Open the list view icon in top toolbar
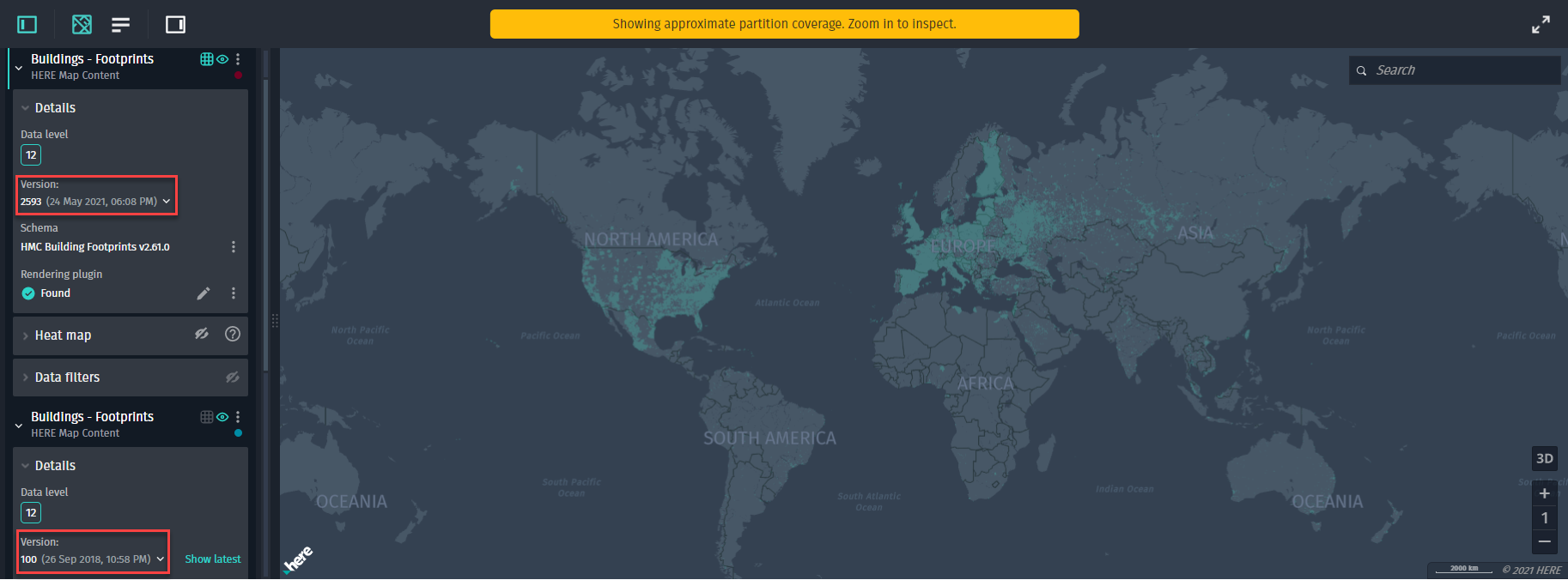Image resolution: width=1568 pixels, height=580 pixels. 121,24
